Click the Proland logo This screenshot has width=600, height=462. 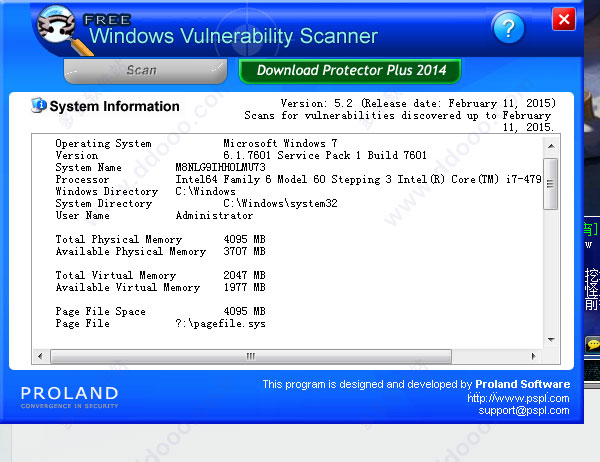[x=70, y=397]
